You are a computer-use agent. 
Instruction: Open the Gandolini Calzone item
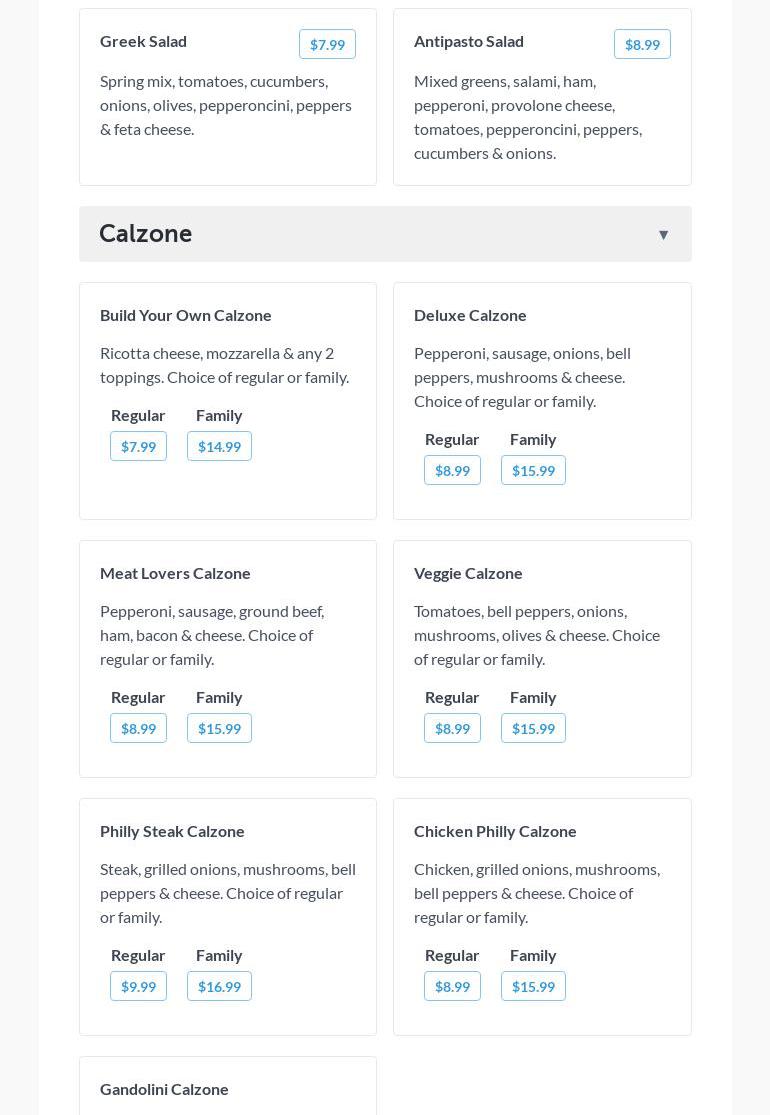[164, 1089]
